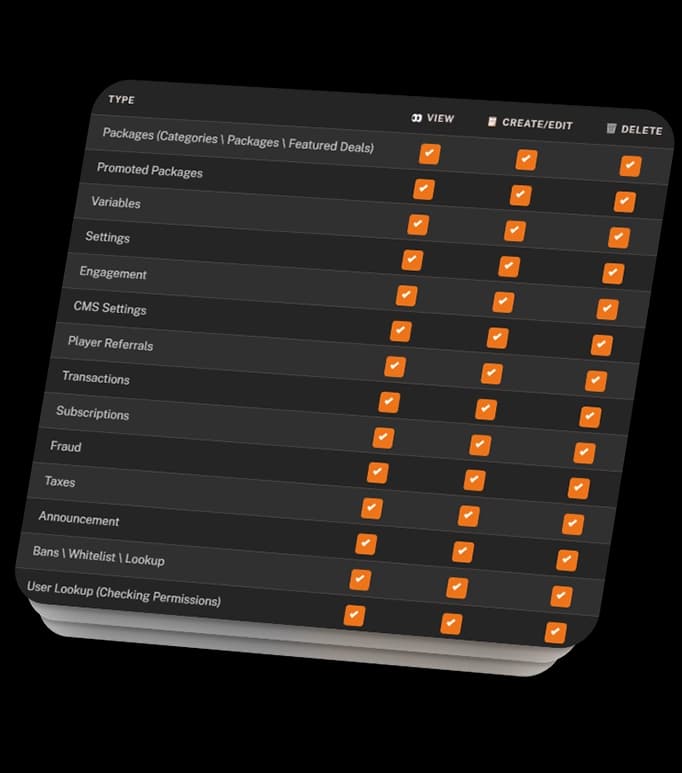
Task: Click the trash icon beside DELETE header
Action: pos(611,128)
